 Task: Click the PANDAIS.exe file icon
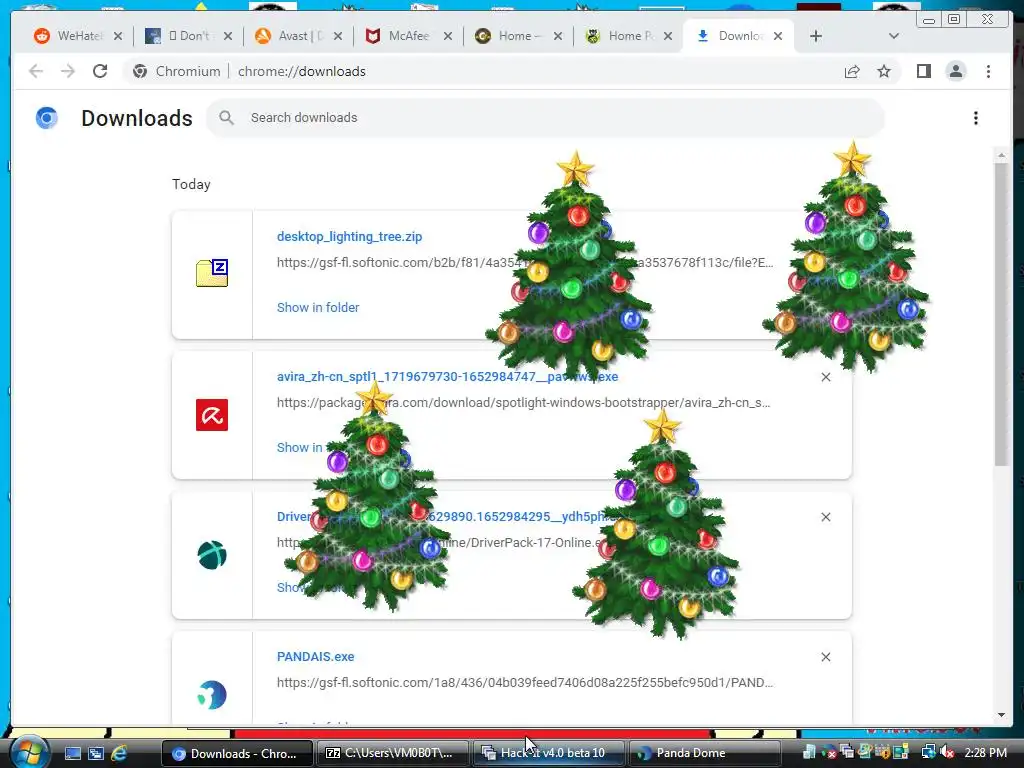(212, 695)
